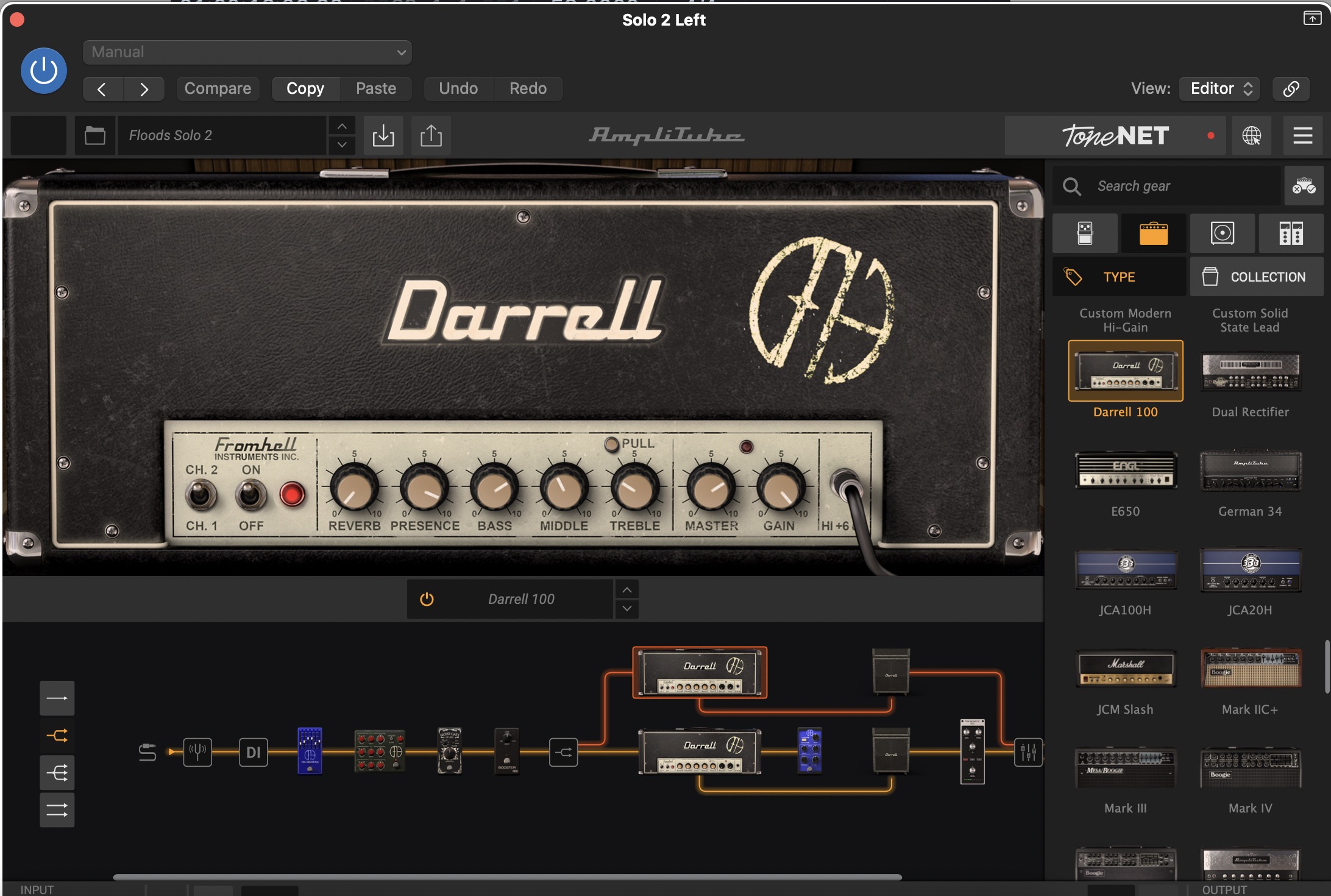Flip the CH. 2 / CH. 1 channel switch

click(x=201, y=494)
